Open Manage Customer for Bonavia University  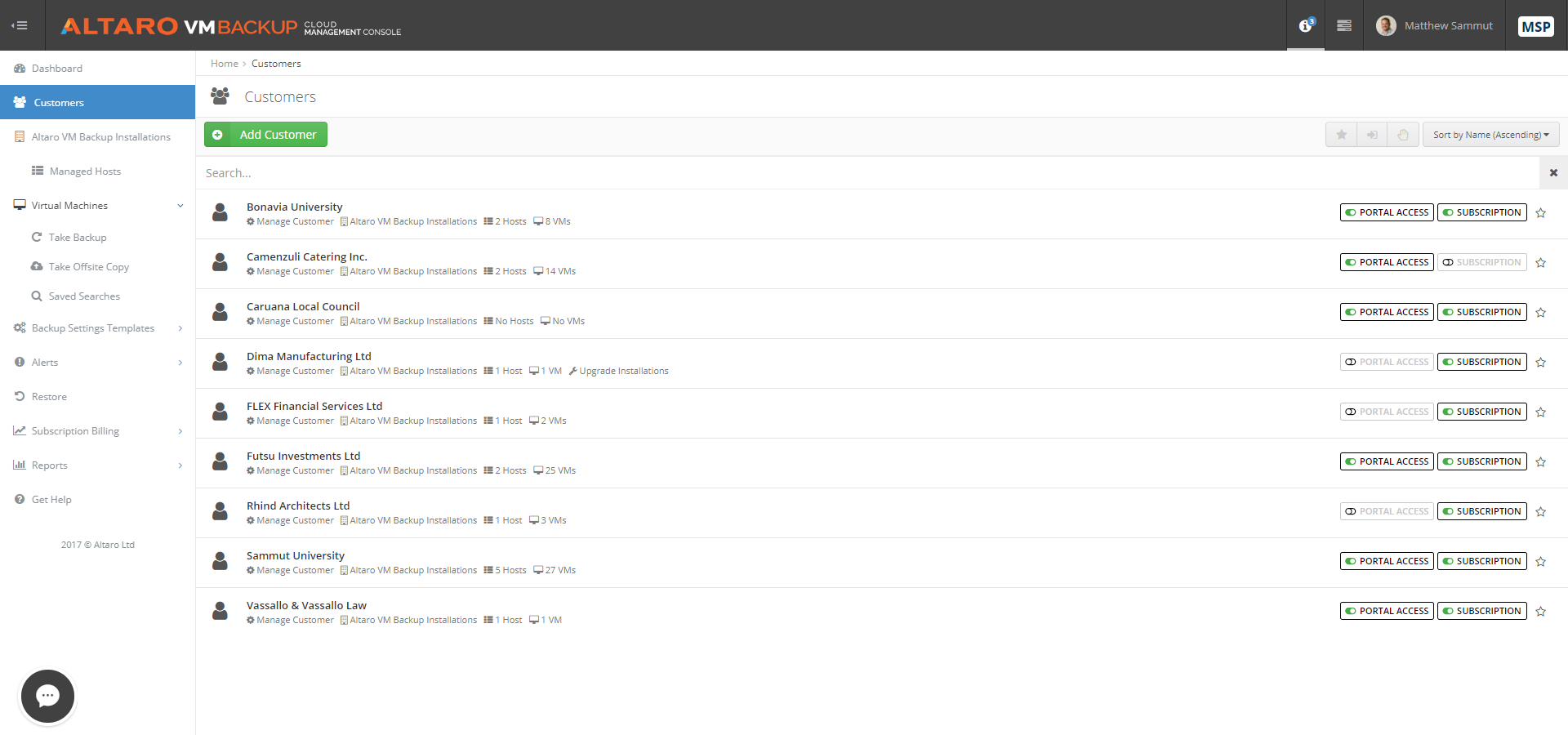(x=290, y=221)
